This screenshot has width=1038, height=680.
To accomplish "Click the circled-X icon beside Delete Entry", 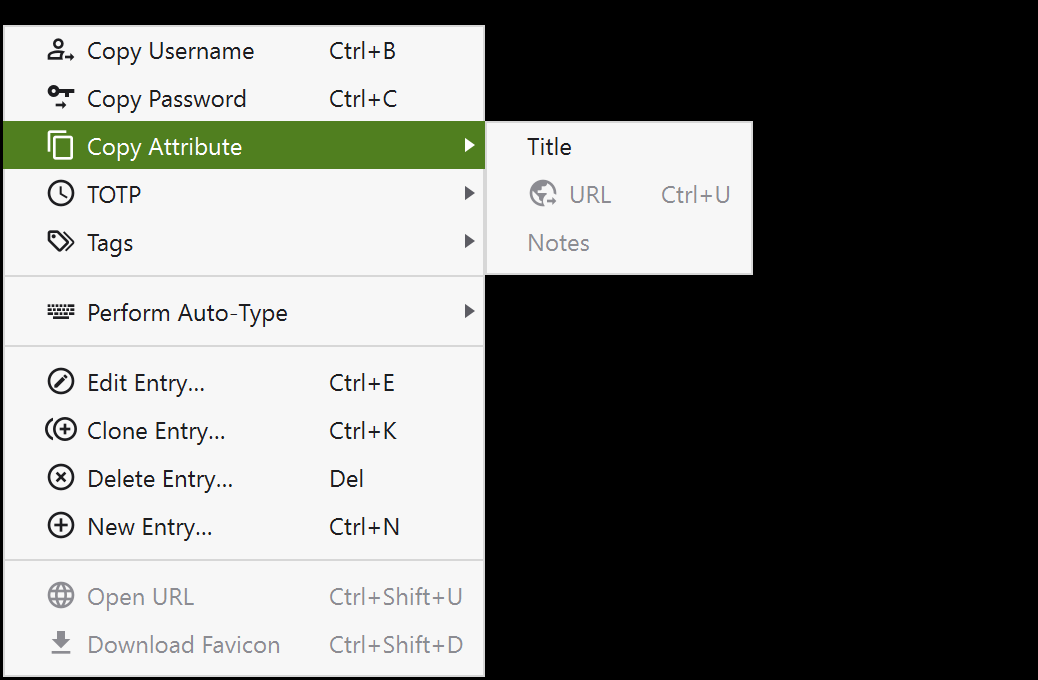I will click(x=61, y=478).
